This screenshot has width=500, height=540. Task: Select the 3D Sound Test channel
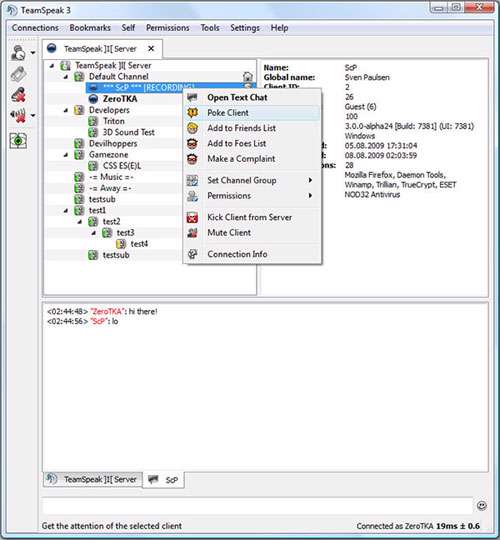tap(128, 132)
